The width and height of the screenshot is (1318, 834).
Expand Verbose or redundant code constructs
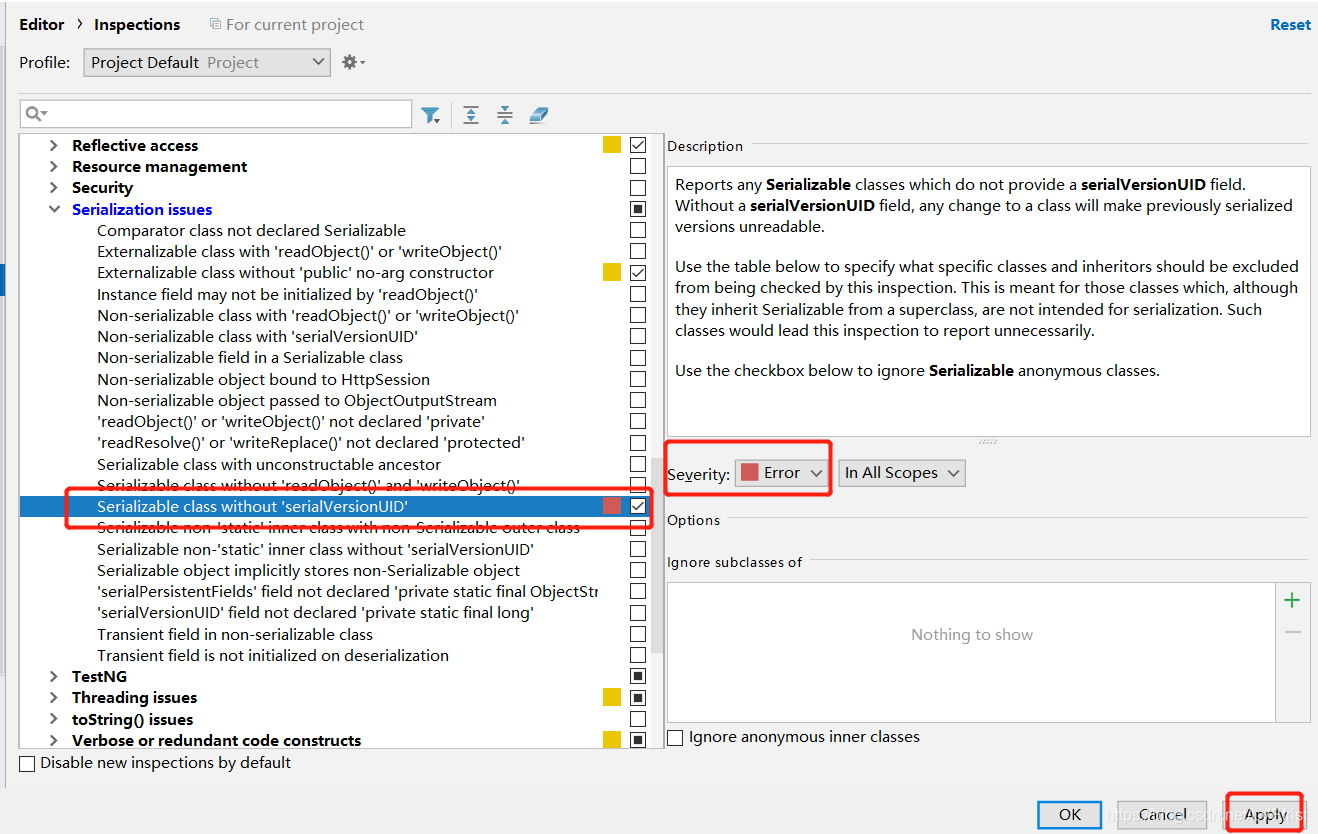coord(54,741)
